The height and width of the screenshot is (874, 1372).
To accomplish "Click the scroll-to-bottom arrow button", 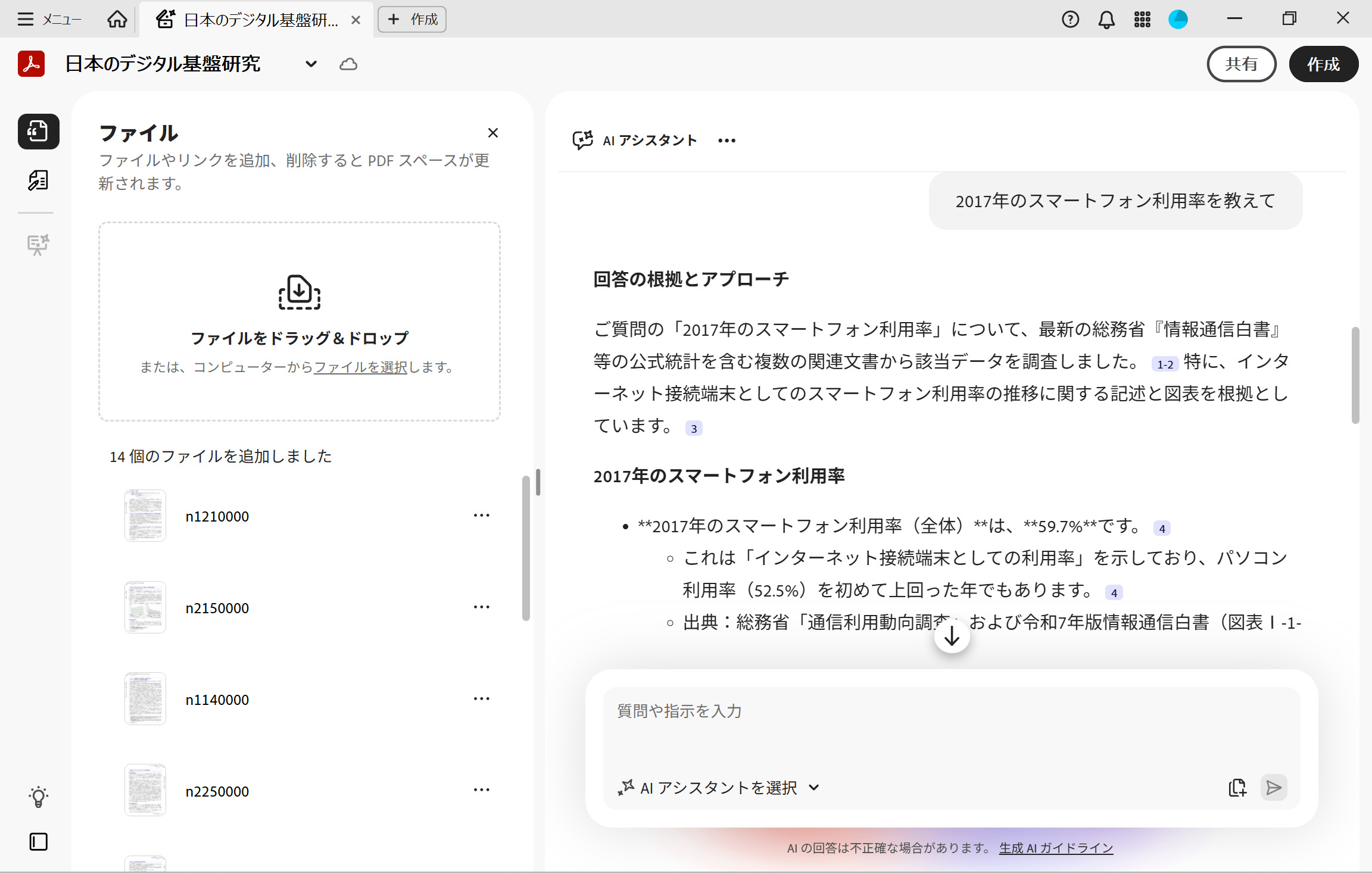I will (x=952, y=636).
